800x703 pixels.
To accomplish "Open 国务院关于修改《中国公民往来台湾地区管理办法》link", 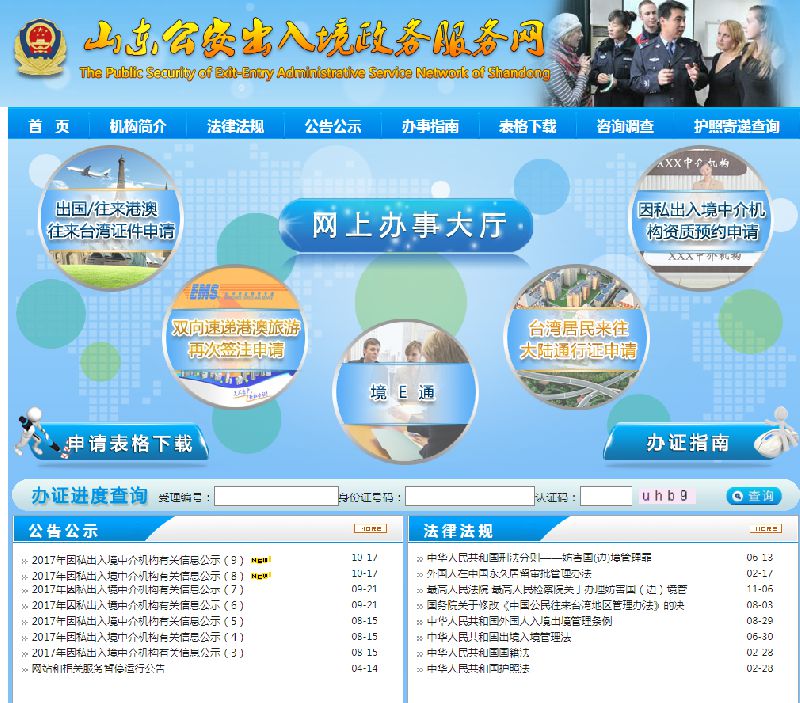I will [555, 606].
